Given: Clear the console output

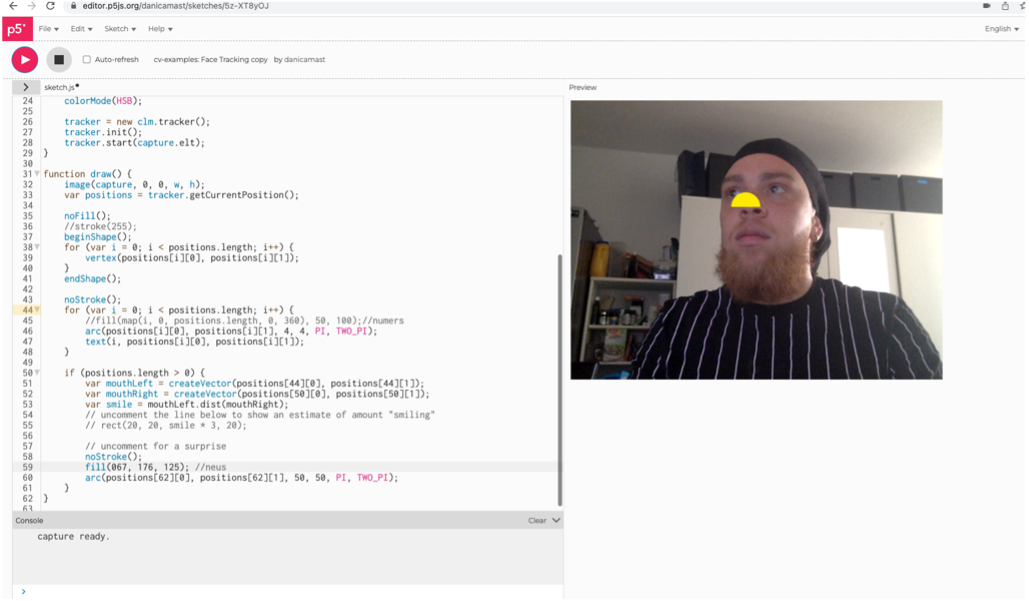Looking at the screenshot, I should click(537, 521).
